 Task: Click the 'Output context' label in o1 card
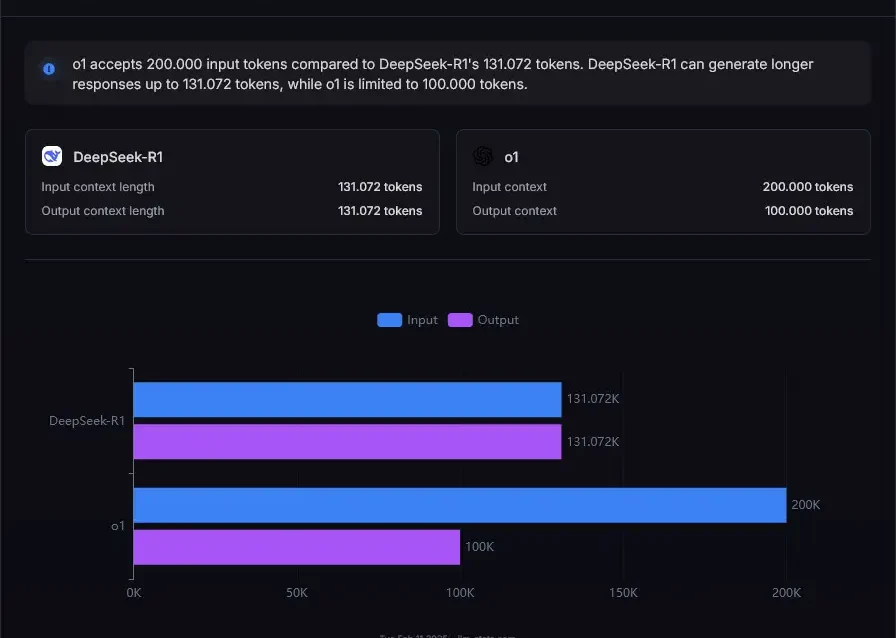coord(514,211)
